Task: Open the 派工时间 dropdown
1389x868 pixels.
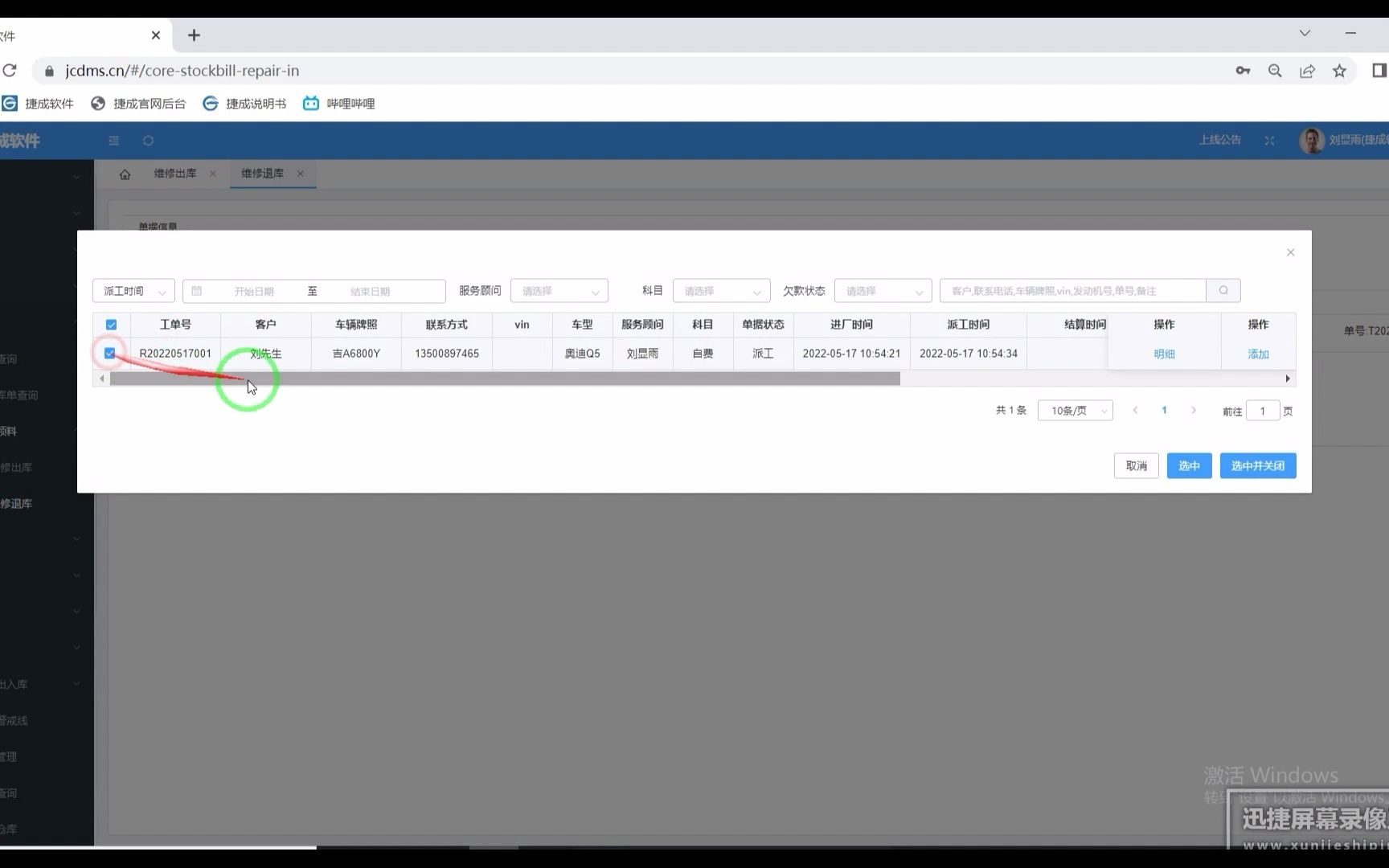Action: tap(133, 291)
